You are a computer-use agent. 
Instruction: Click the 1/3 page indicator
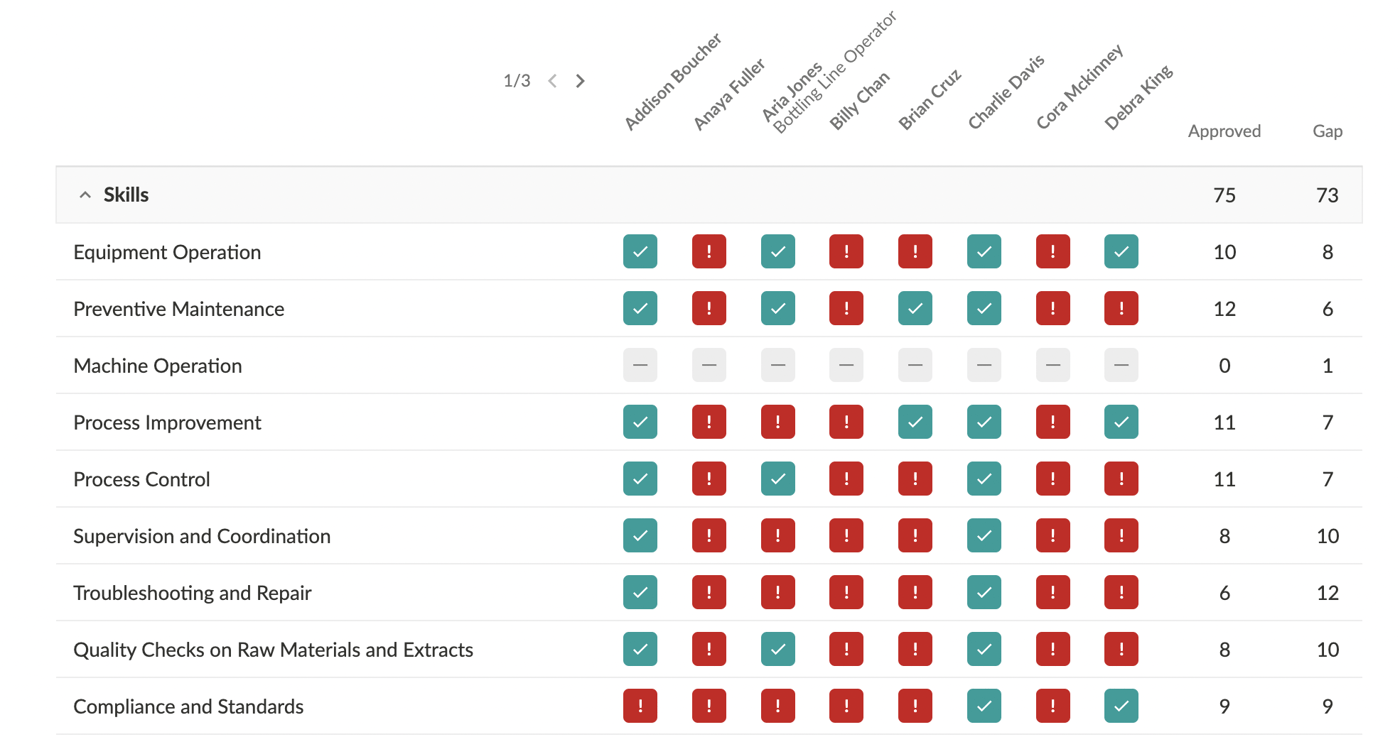(517, 80)
